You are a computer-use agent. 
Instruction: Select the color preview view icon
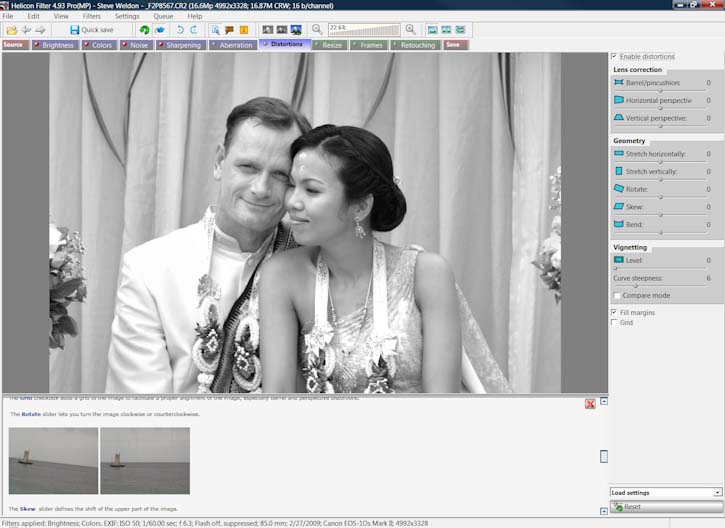click(x=296, y=30)
